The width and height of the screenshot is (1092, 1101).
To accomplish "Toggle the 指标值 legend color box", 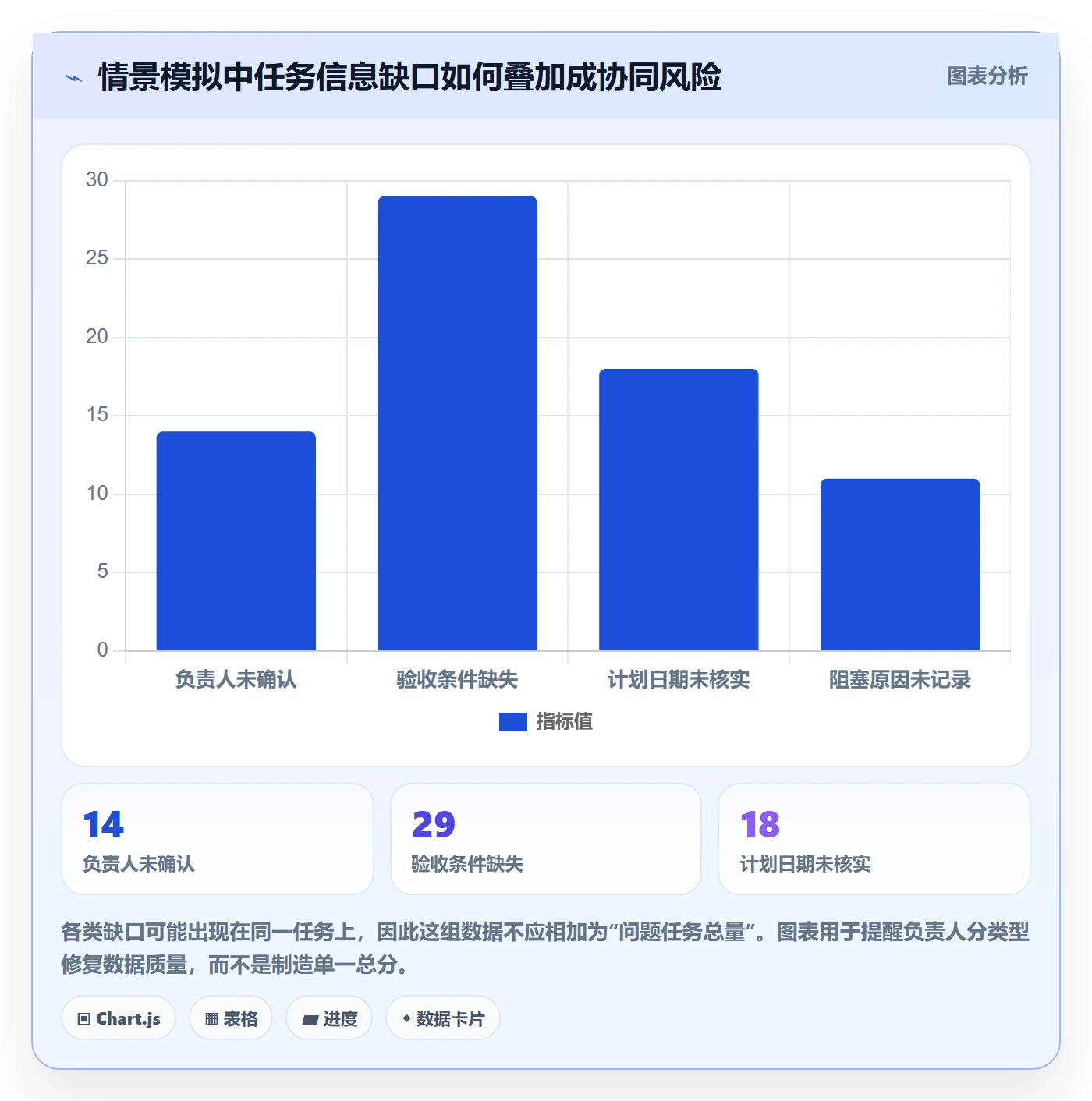I will pos(512,722).
